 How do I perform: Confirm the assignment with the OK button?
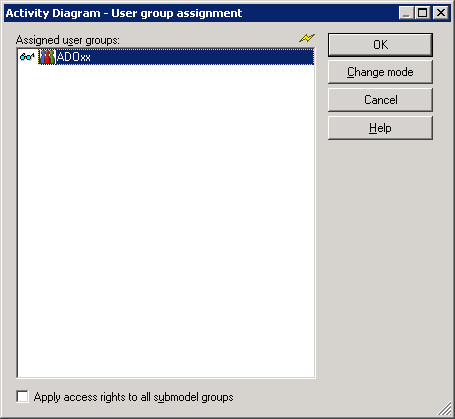point(380,45)
